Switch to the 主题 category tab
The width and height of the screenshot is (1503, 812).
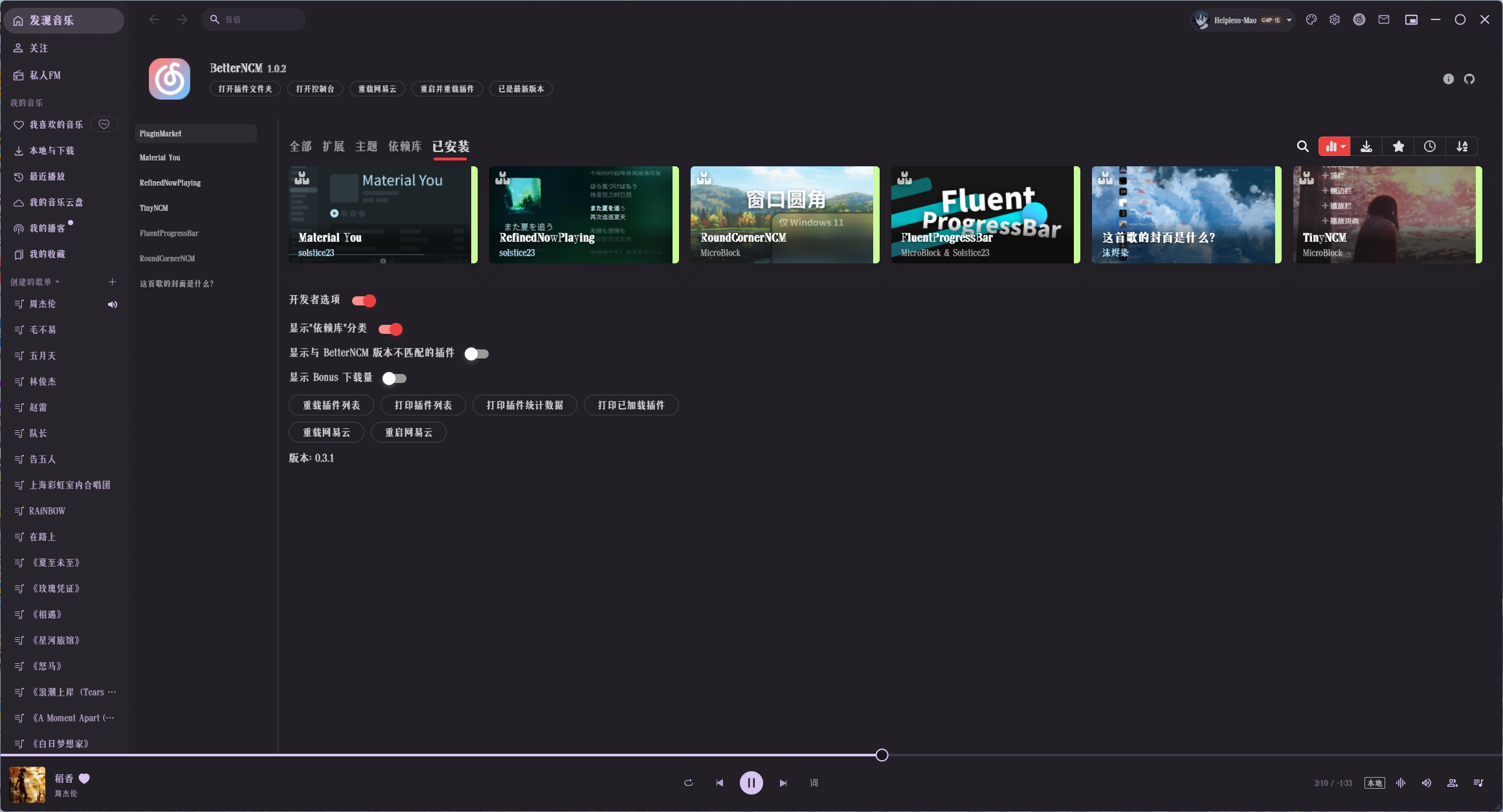(366, 146)
